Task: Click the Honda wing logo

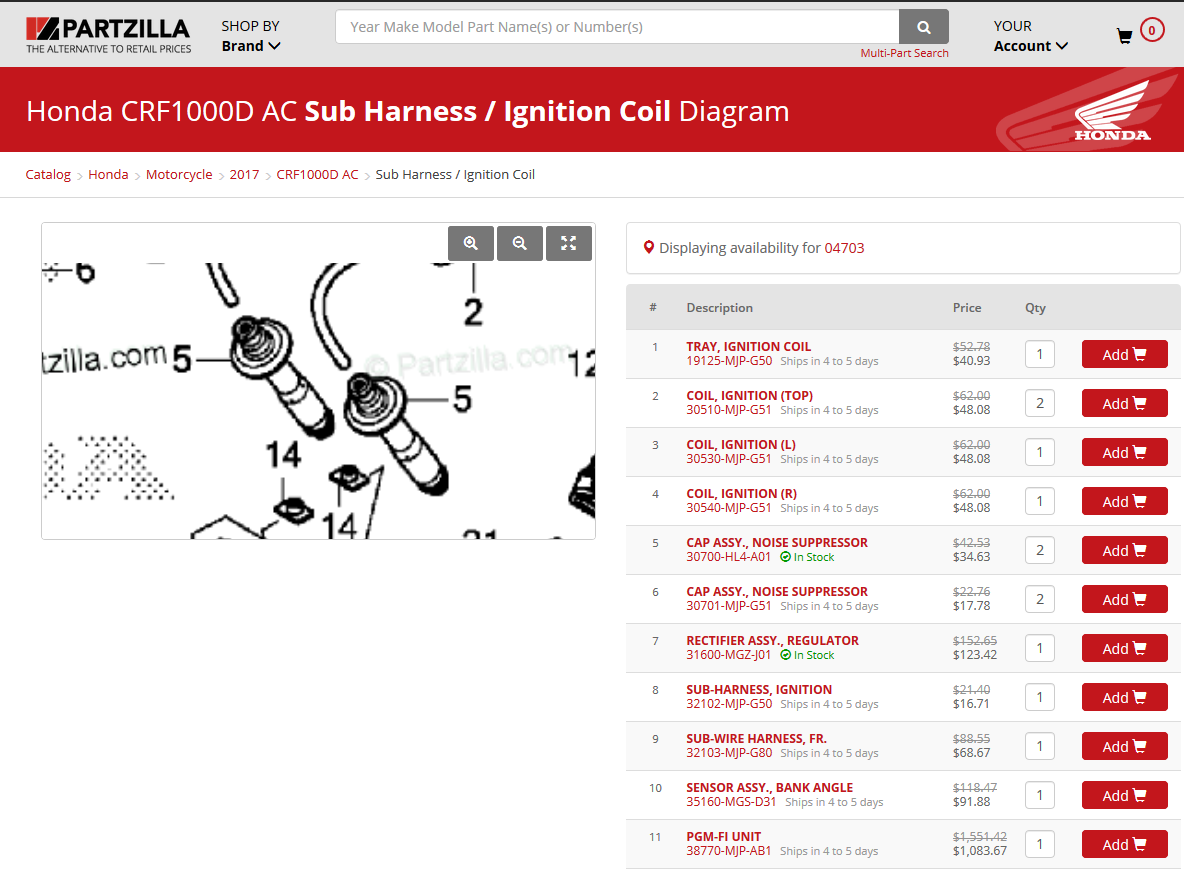Action: point(1112,111)
